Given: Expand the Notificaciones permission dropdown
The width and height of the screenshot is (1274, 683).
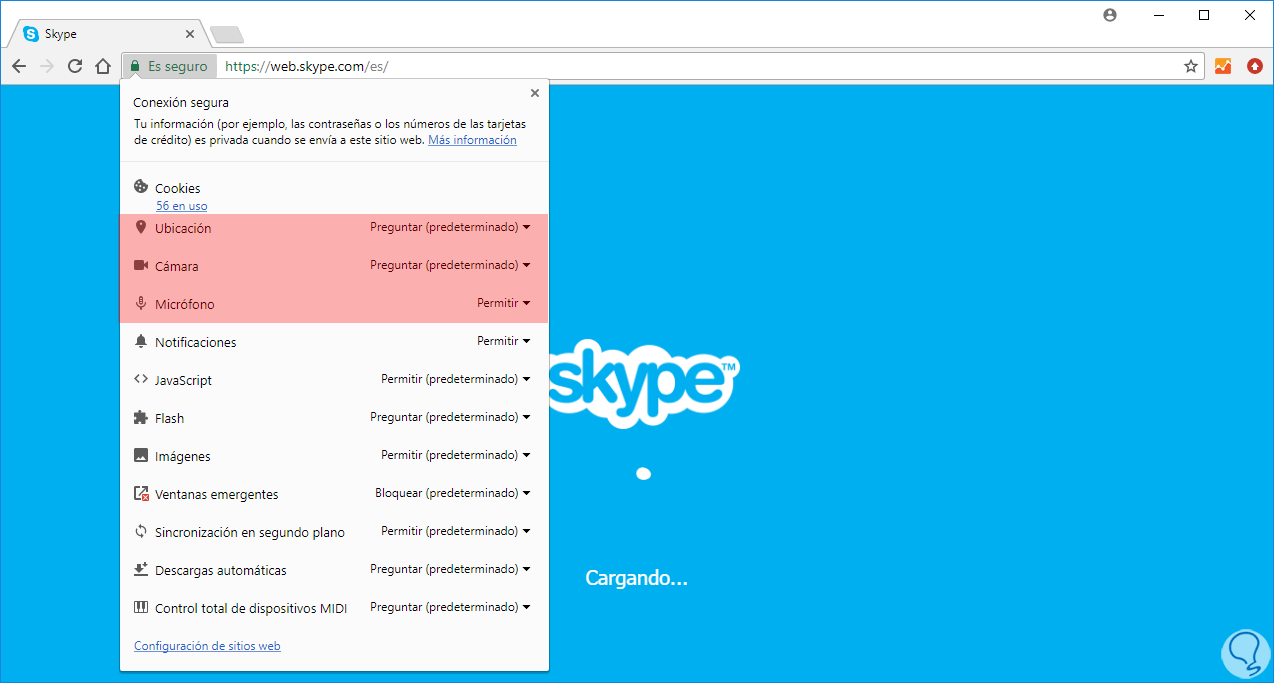Looking at the screenshot, I should (x=503, y=342).
